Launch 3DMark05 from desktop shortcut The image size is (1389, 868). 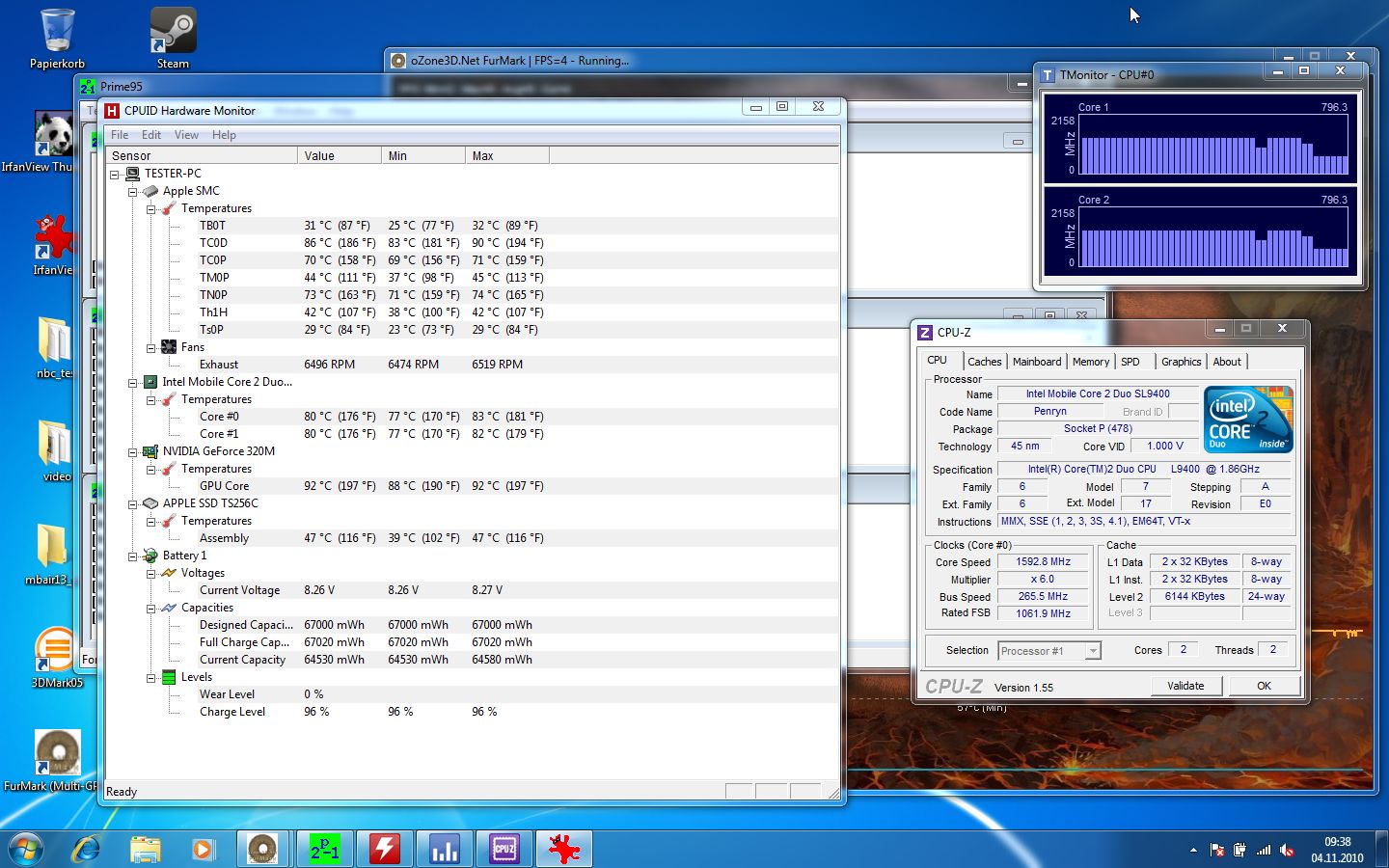(x=56, y=651)
